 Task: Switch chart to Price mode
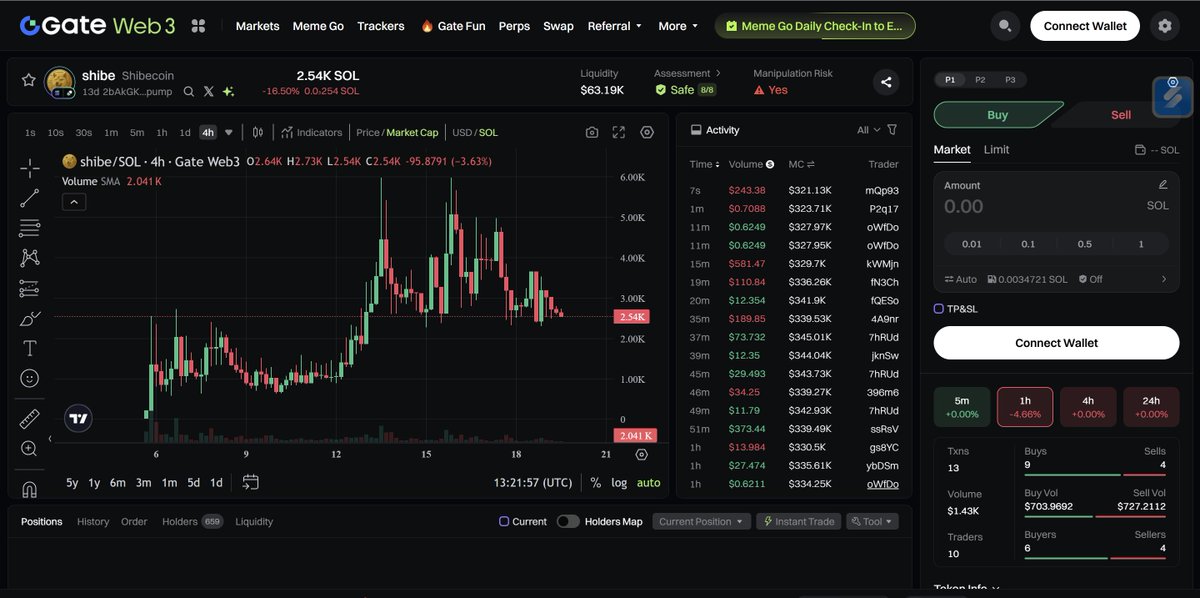click(368, 132)
